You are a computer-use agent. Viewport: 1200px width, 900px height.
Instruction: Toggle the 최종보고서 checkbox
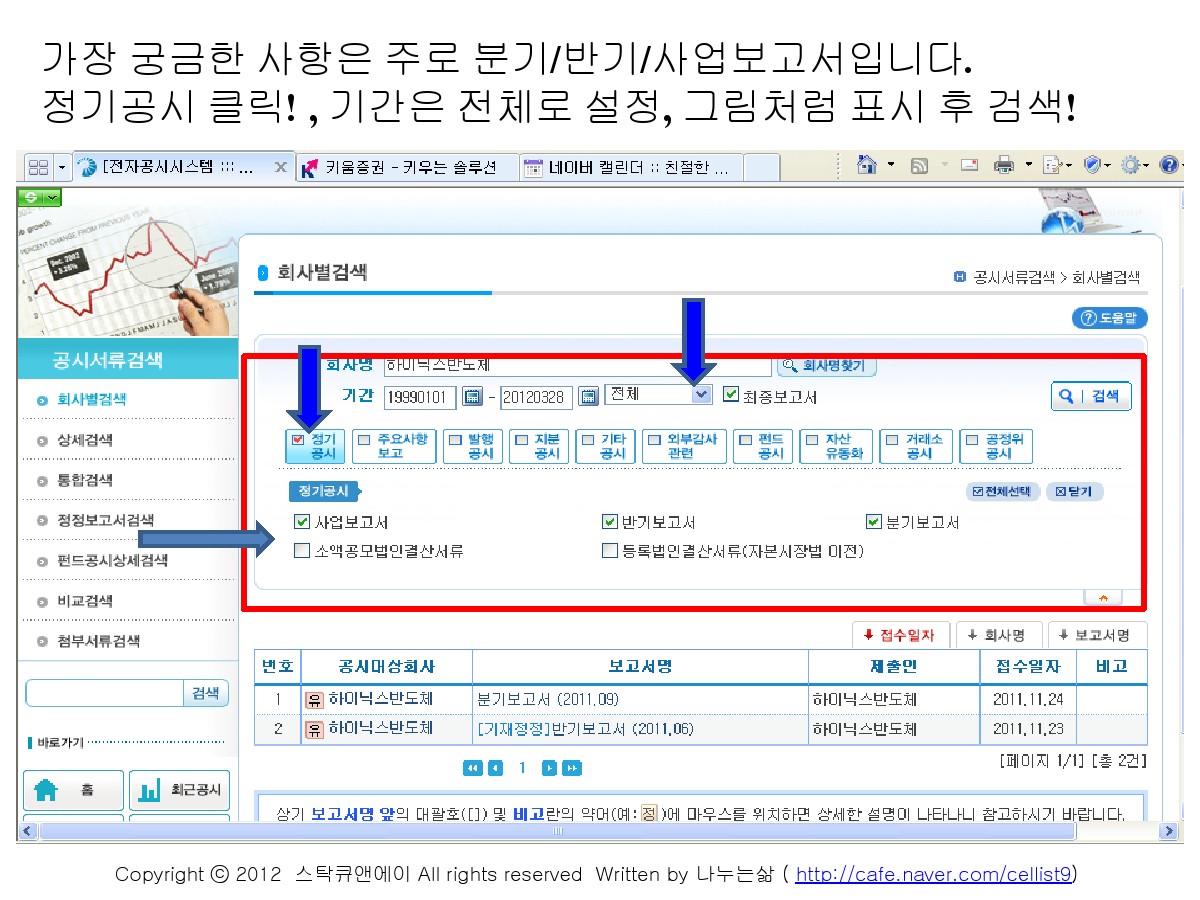pos(730,396)
